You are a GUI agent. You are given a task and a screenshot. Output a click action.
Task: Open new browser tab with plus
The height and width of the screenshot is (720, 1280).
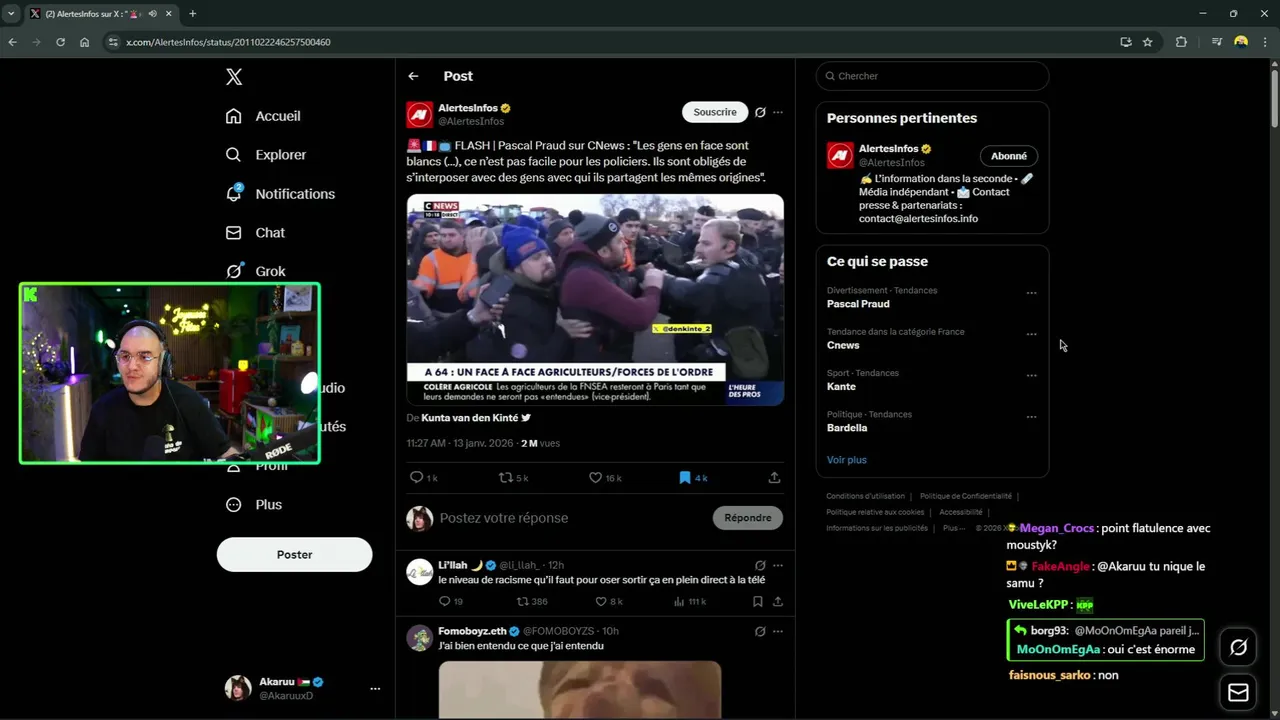click(x=193, y=14)
